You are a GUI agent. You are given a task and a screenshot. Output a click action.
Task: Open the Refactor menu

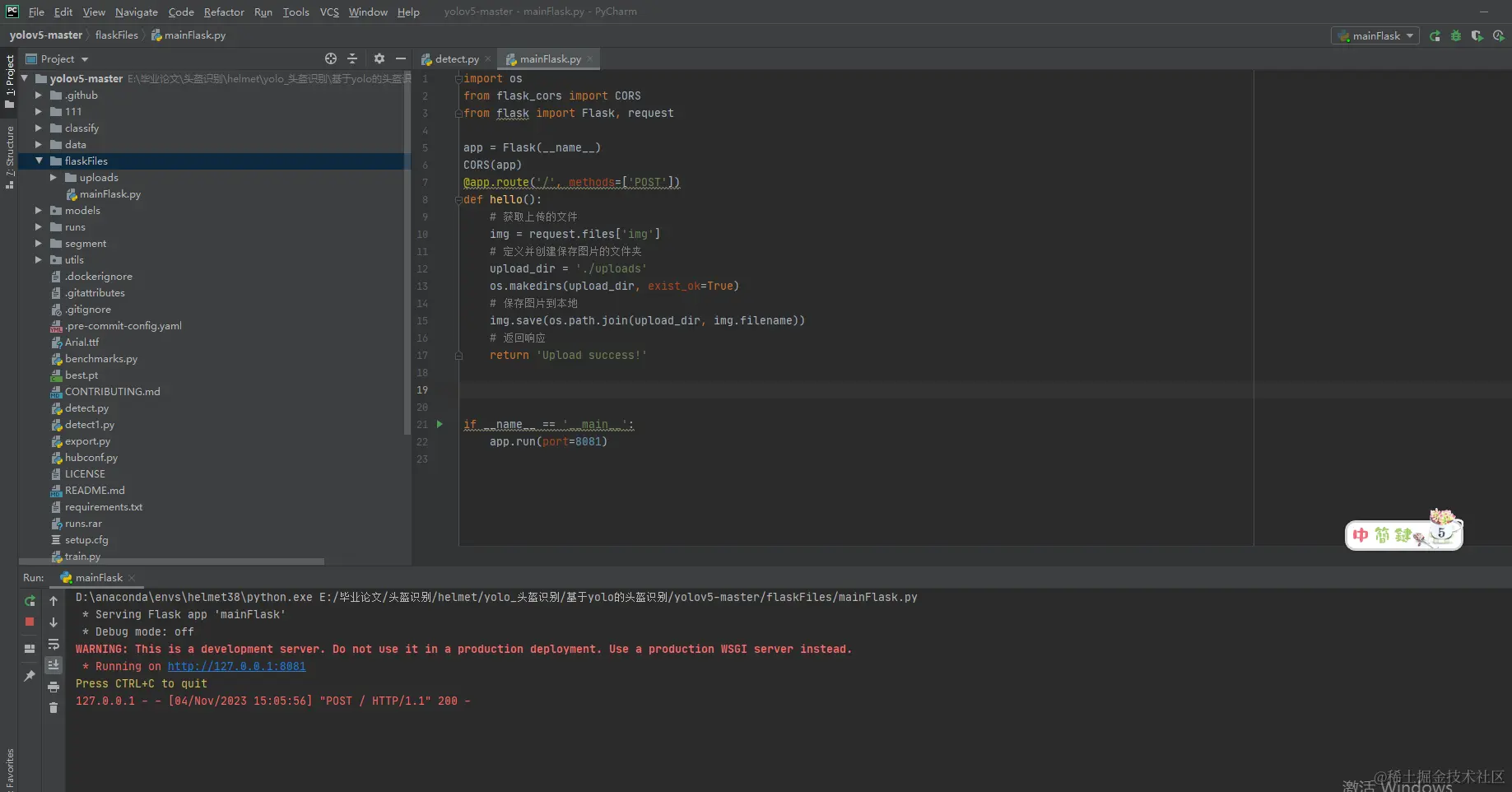point(224,12)
